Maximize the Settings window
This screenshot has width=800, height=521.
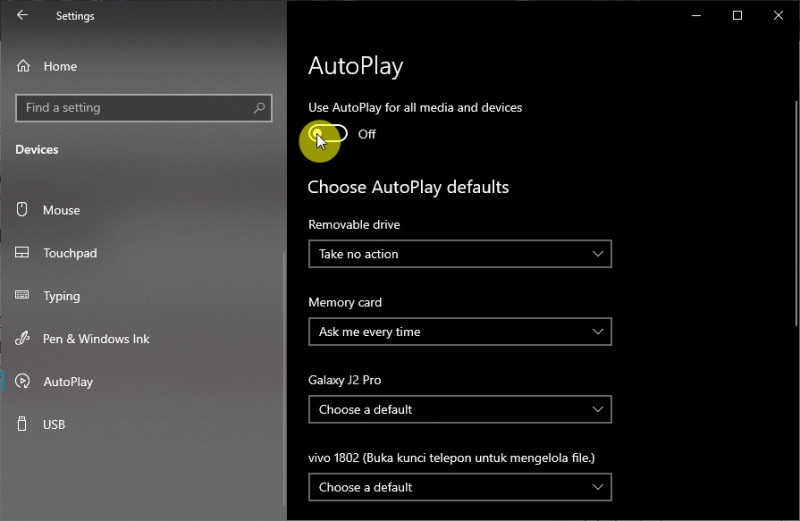click(737, 15)
